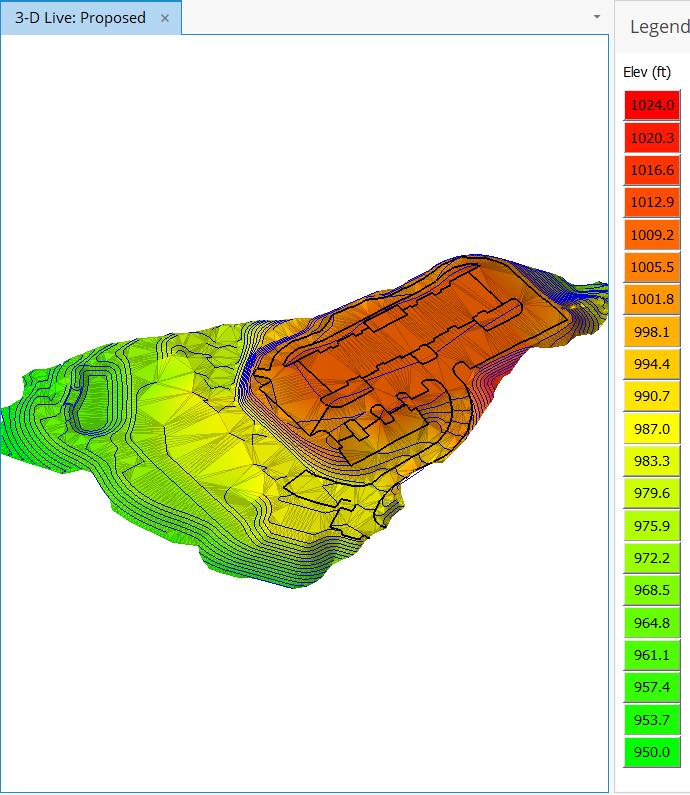Pick the 994.4 elevation color box

652,364
